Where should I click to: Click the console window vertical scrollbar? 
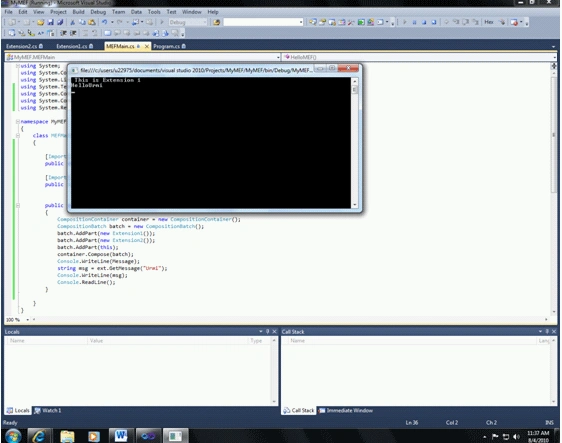tap(354, 143)
